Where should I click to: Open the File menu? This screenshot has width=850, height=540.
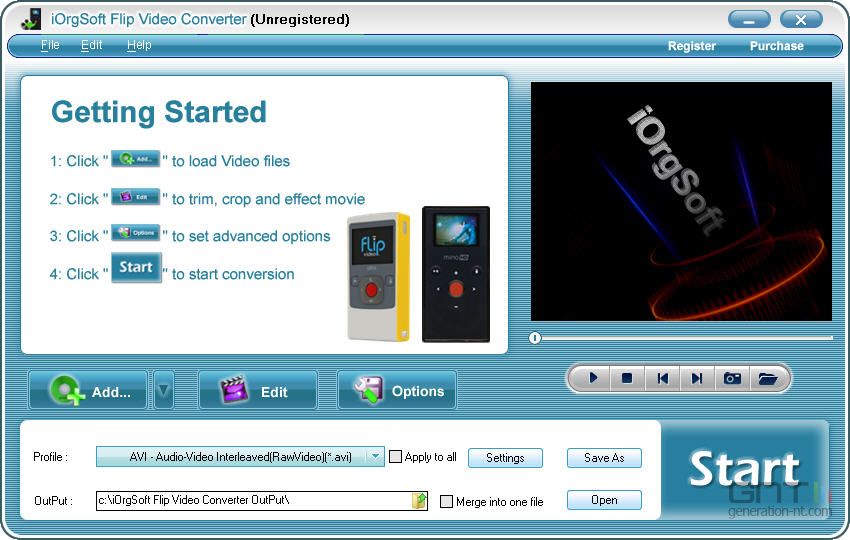pos(50,45)
